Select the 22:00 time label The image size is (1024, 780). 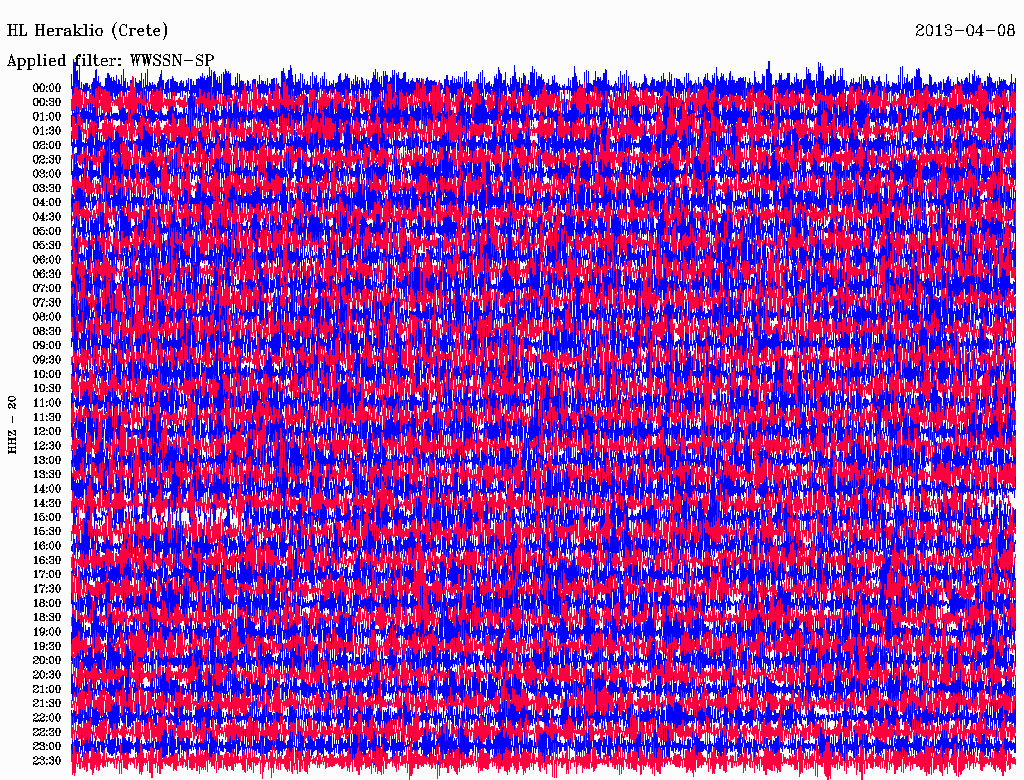pos(46,717)
